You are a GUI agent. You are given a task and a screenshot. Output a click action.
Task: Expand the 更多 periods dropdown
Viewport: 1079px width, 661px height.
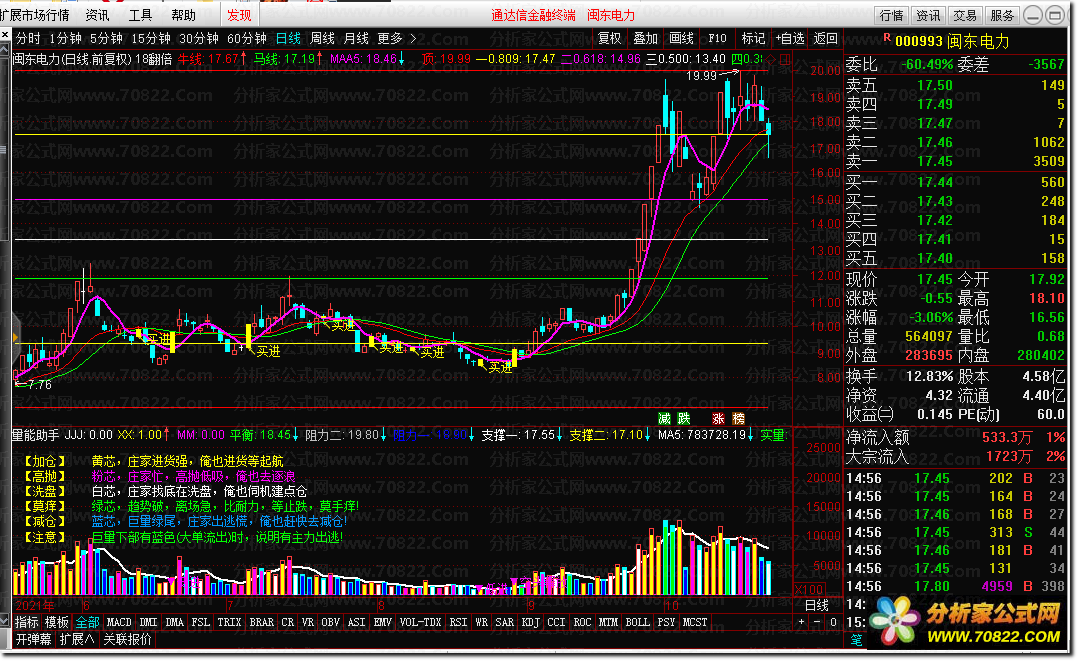[x=396, y=39]
